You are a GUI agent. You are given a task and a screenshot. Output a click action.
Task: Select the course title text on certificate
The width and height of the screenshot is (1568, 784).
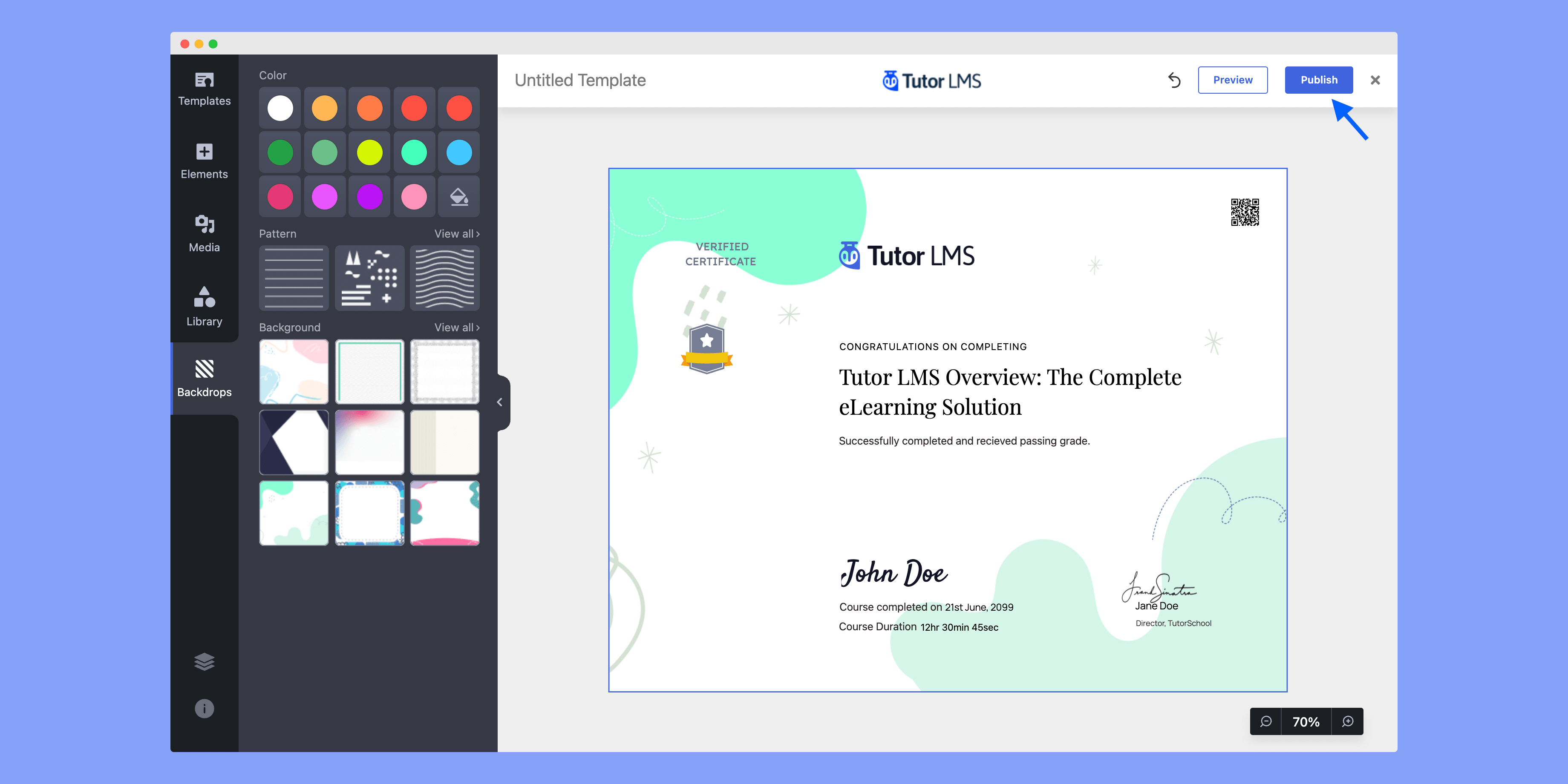1010,392
